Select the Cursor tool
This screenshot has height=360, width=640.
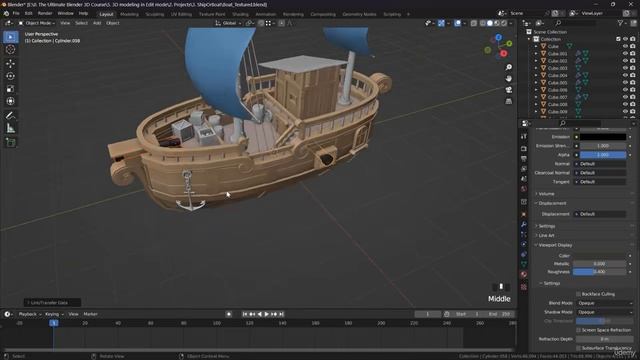pyautogui.click(x=11, y=49)
